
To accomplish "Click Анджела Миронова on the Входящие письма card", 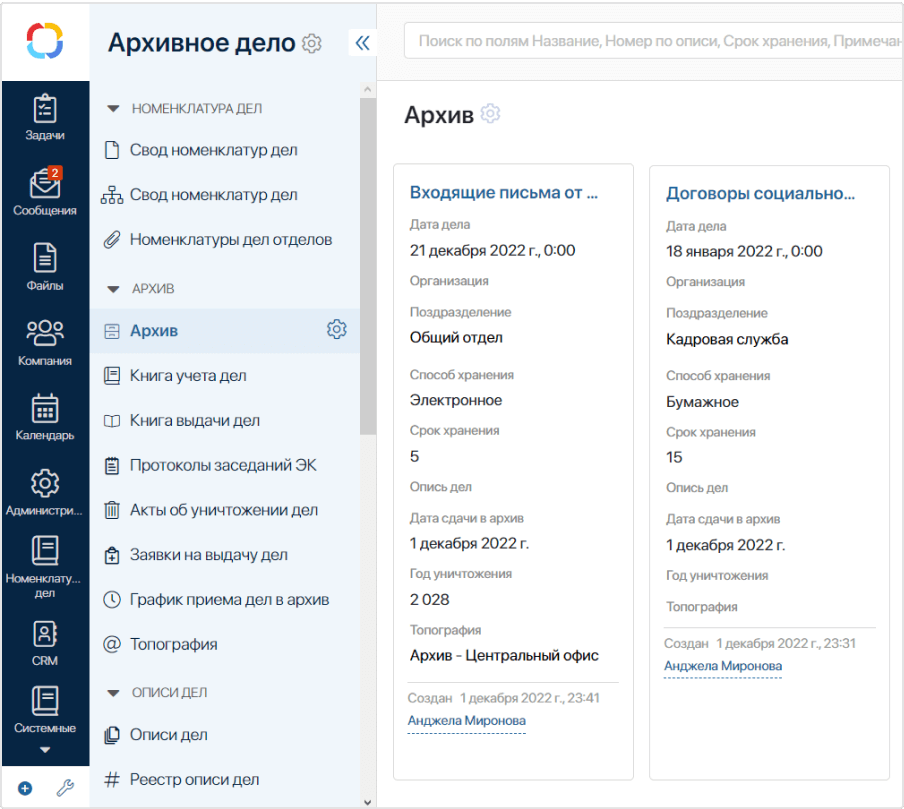I will tap(466, 720).
